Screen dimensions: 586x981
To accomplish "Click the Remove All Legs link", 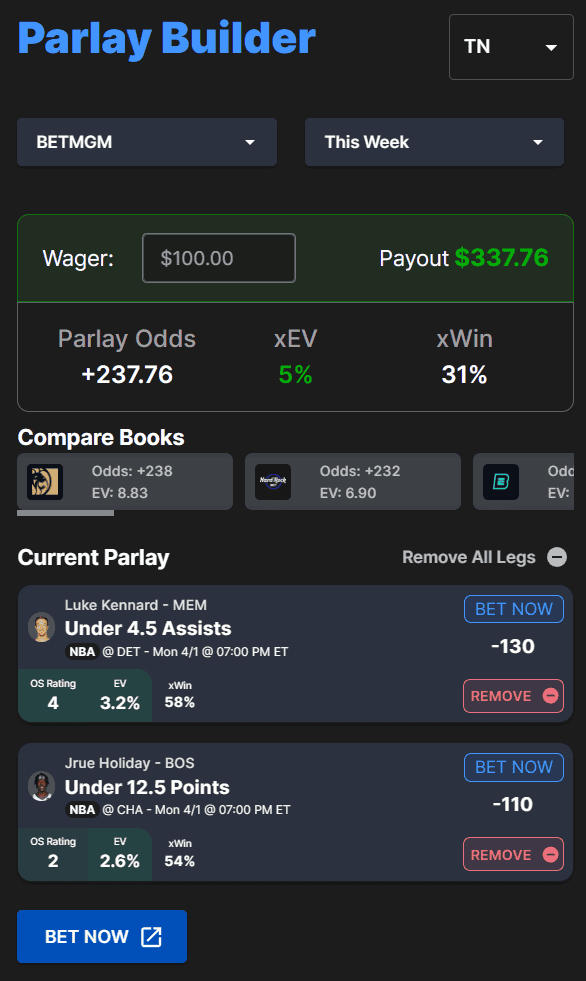I will point(468,557).
